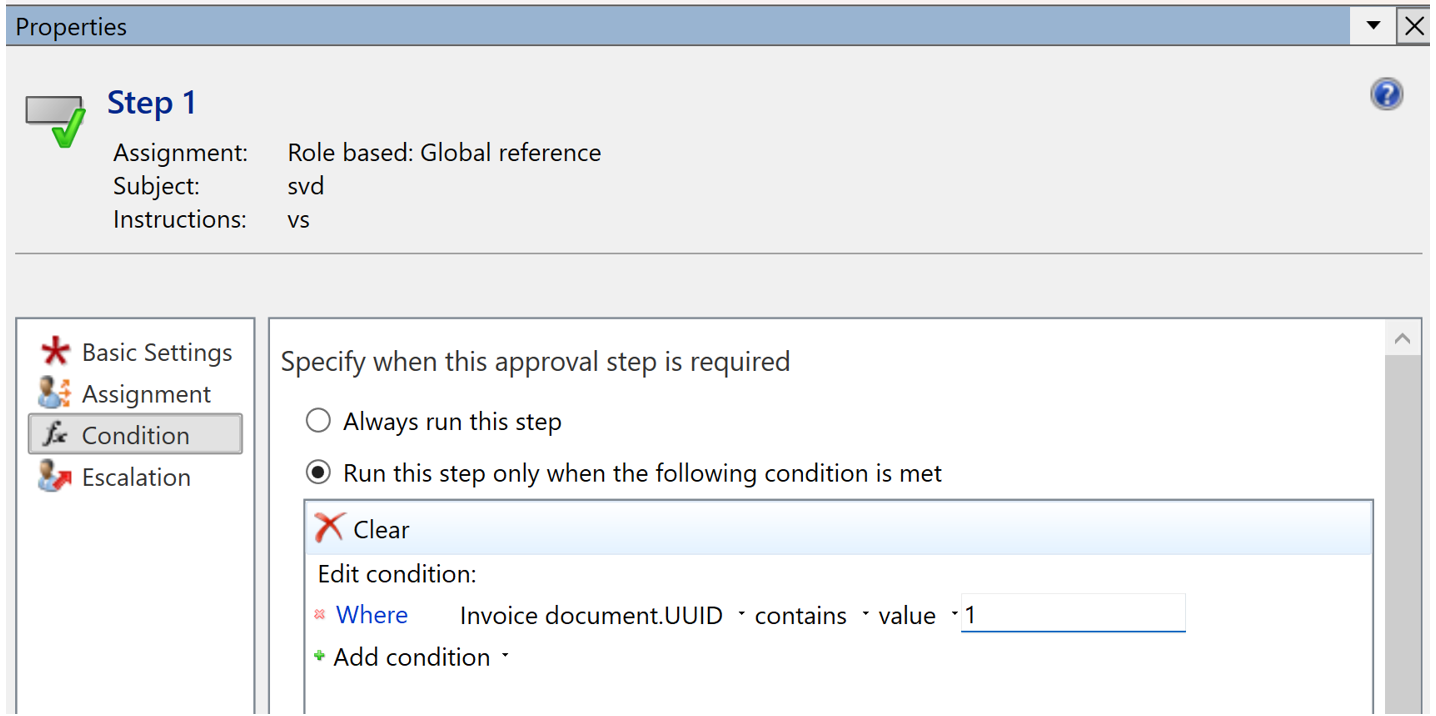Click the condition value input field
The width and height of the screenshot is (1436, 716).
(x=1073, y=614)
